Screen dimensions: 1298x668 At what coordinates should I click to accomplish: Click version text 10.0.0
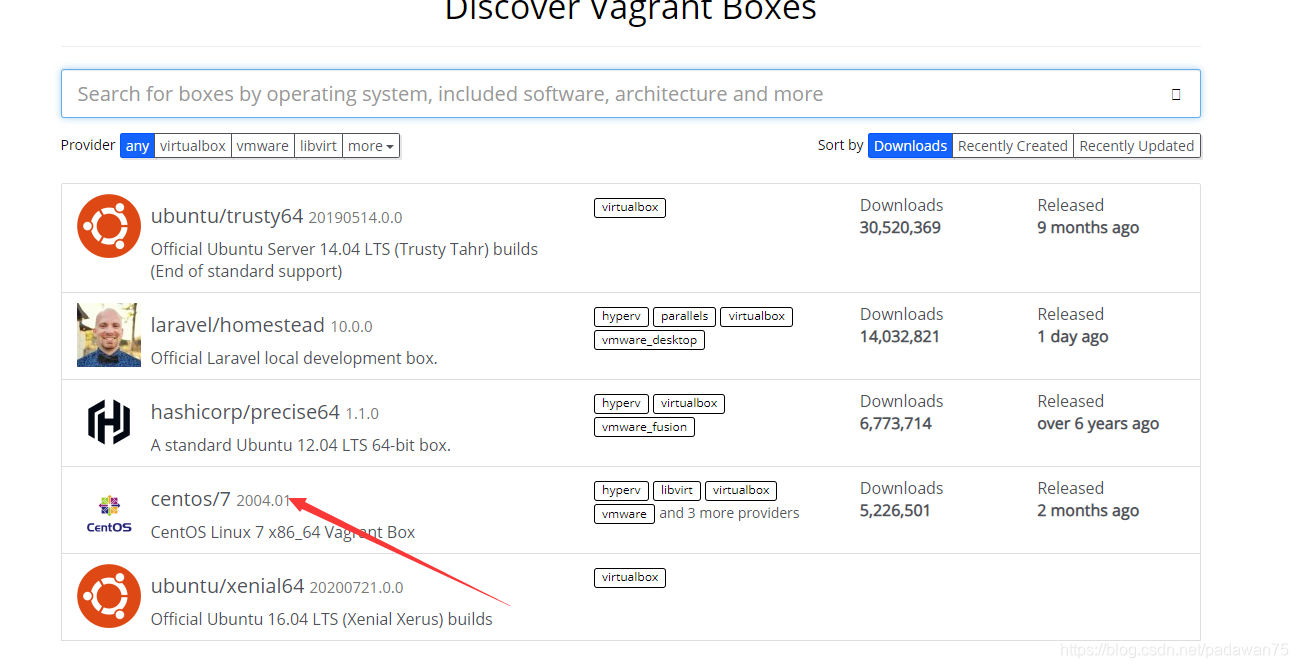[351, 327]
